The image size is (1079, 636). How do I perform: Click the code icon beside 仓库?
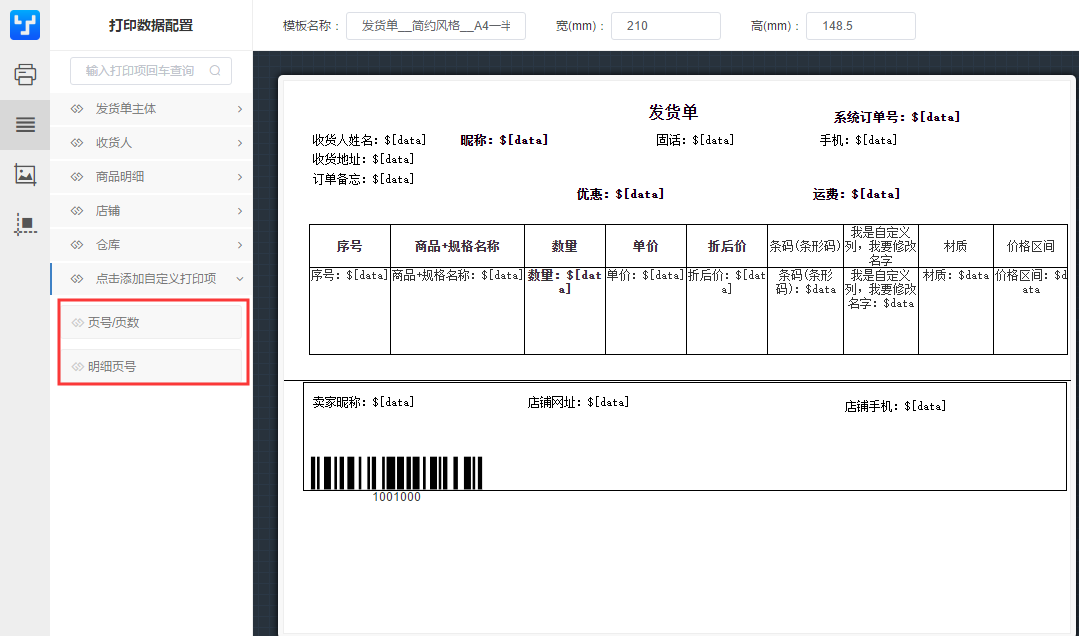(77, 244)
